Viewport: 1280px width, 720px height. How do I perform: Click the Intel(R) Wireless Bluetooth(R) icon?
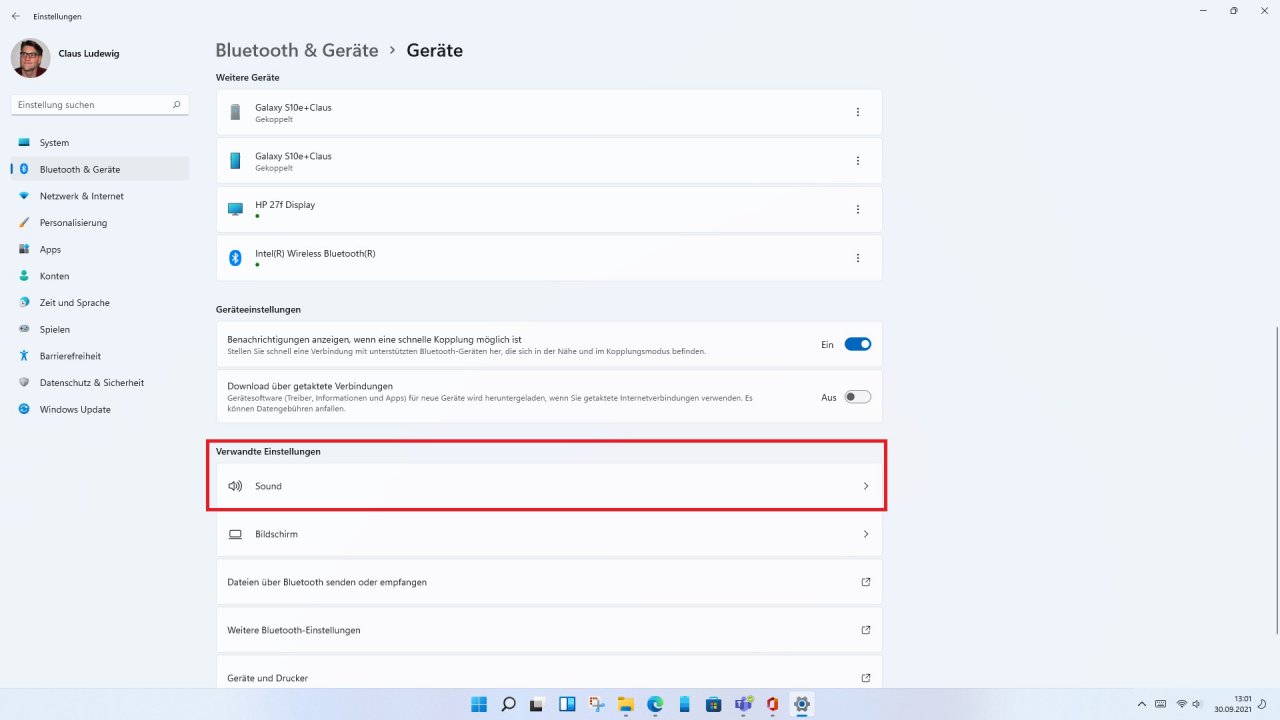click(235, 258)
